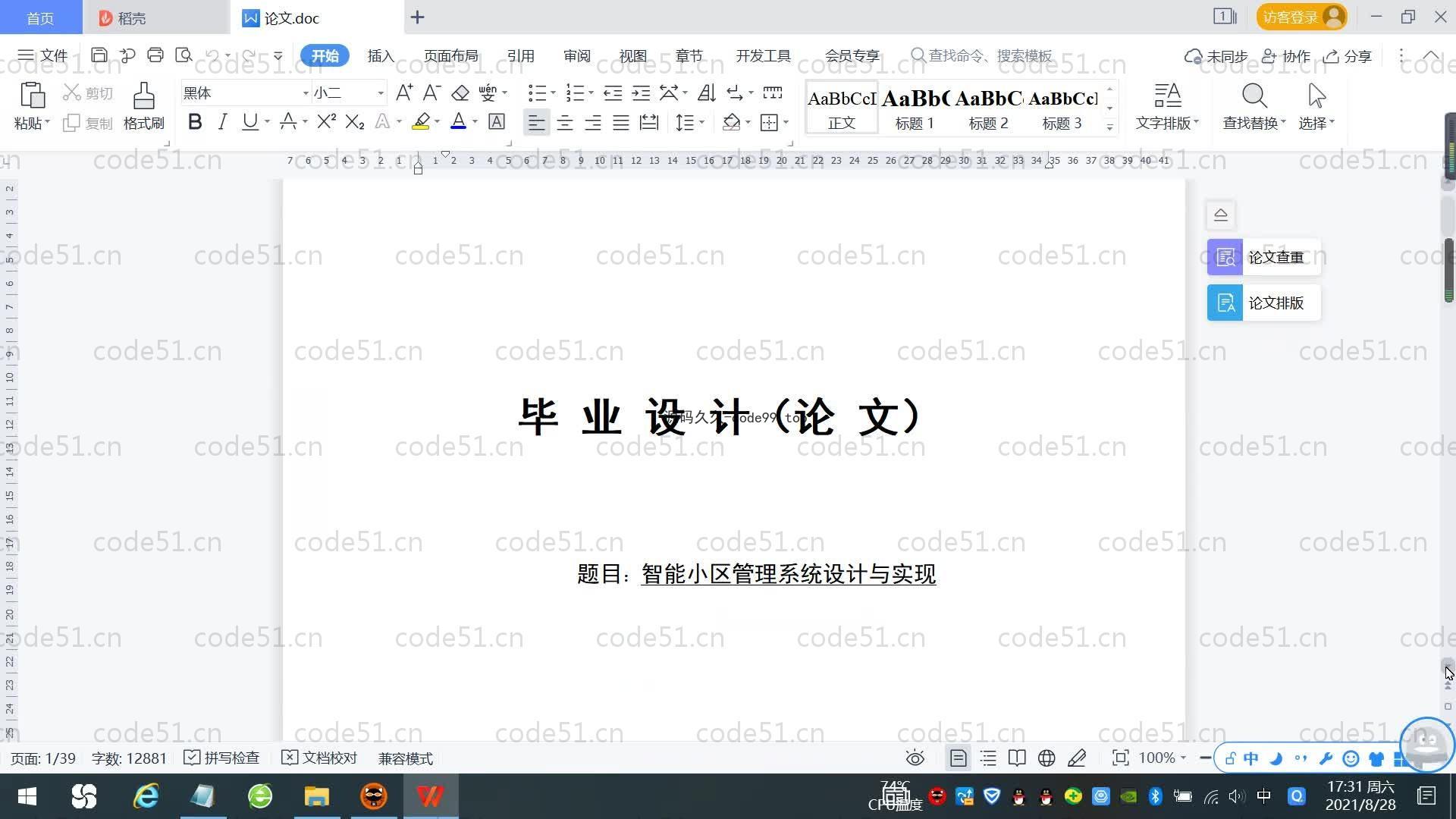Toggle Underline formatting
The height and width of the screenshot is (819, 1456).
(x=249, y=121)
